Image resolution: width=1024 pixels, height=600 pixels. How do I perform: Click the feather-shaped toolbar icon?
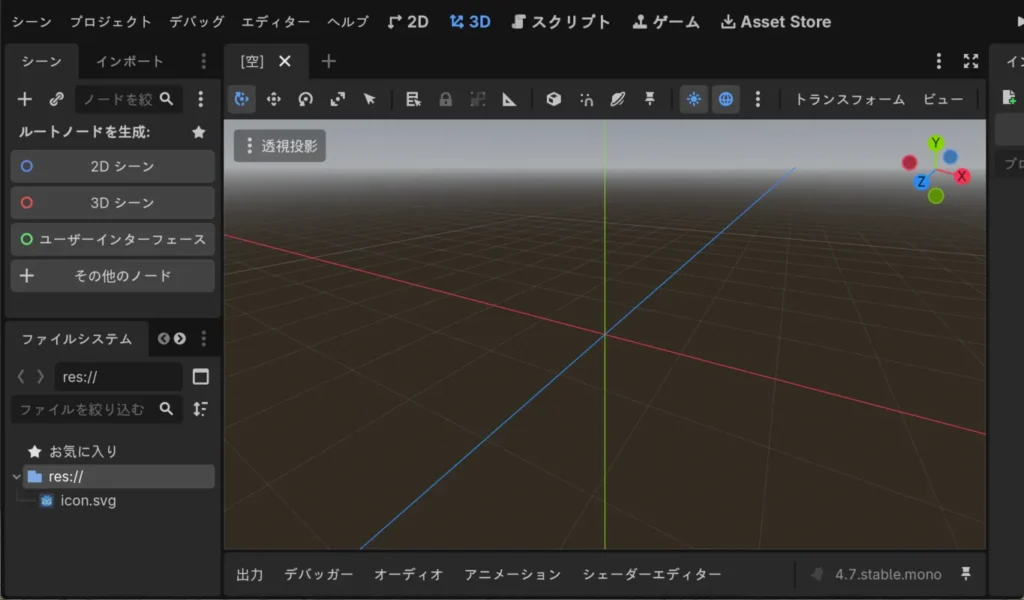tap(618, 99)
